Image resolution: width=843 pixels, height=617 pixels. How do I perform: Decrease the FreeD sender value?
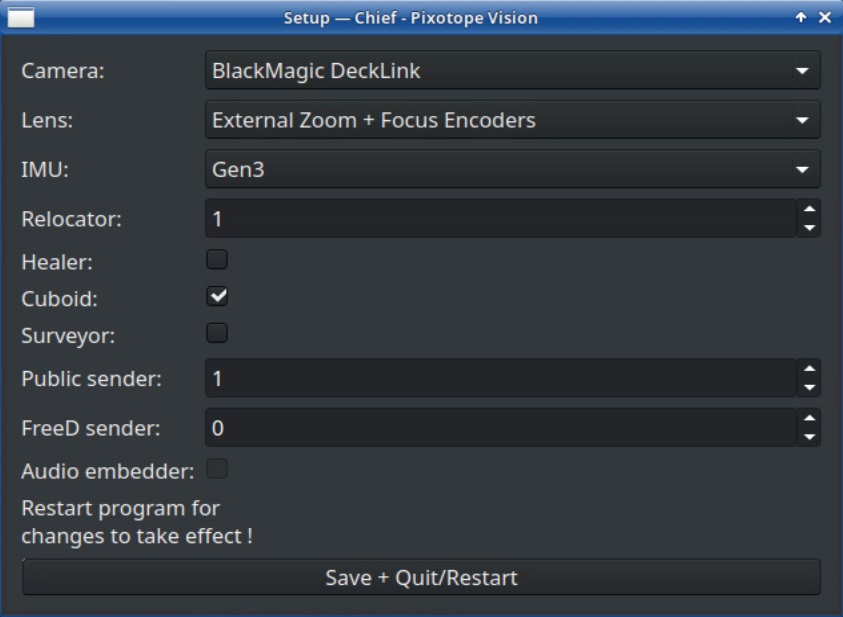click(x=809, y=437)
